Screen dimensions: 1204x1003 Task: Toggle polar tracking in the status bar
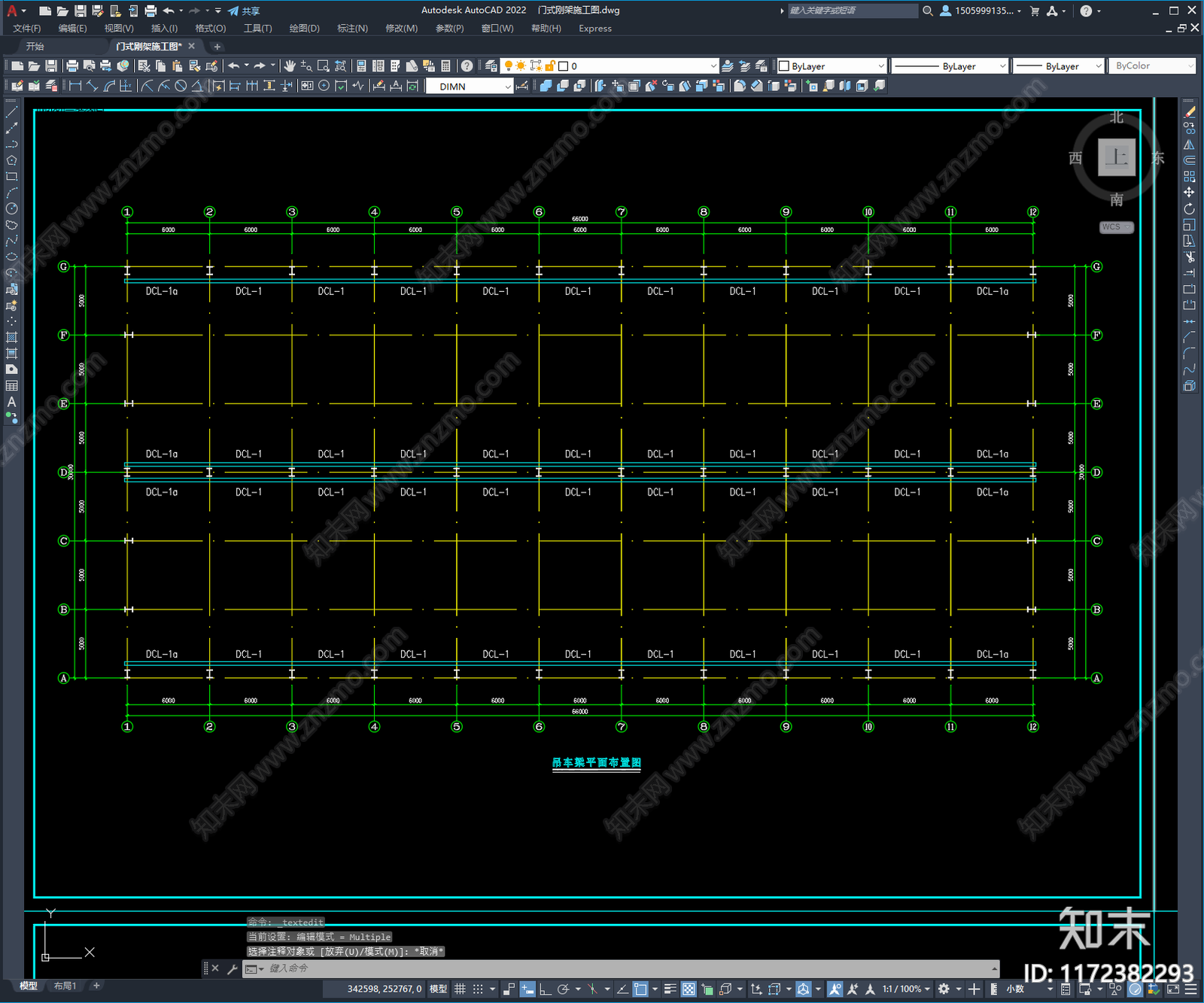pos(563,989)
